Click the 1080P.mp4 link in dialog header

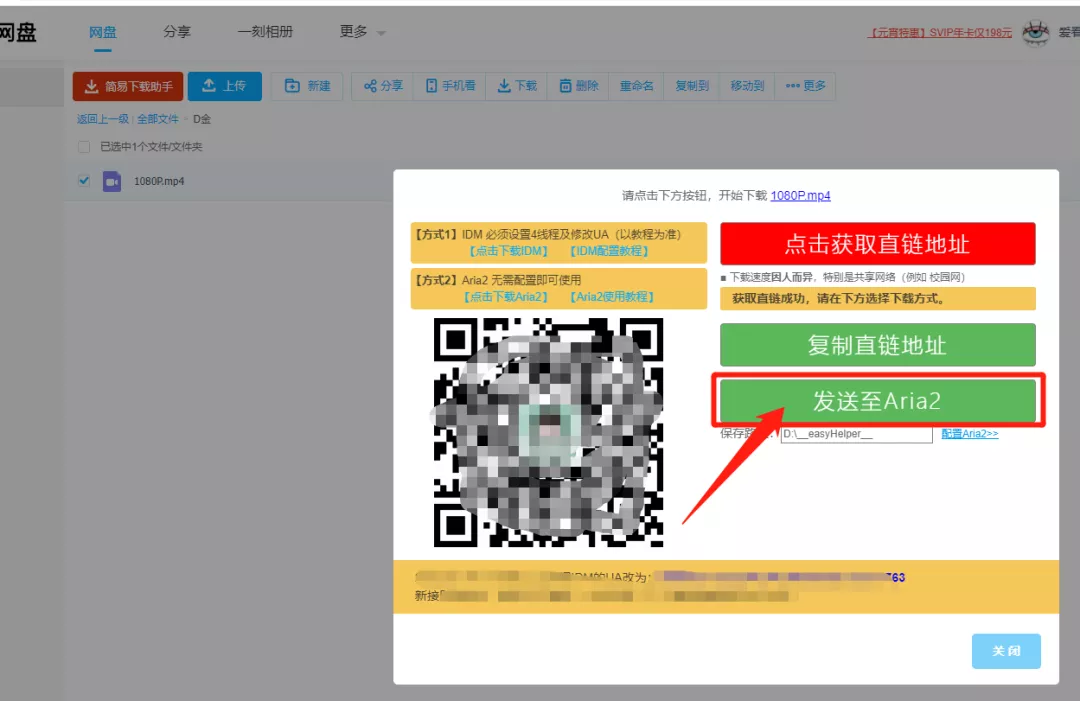[800, 196]
